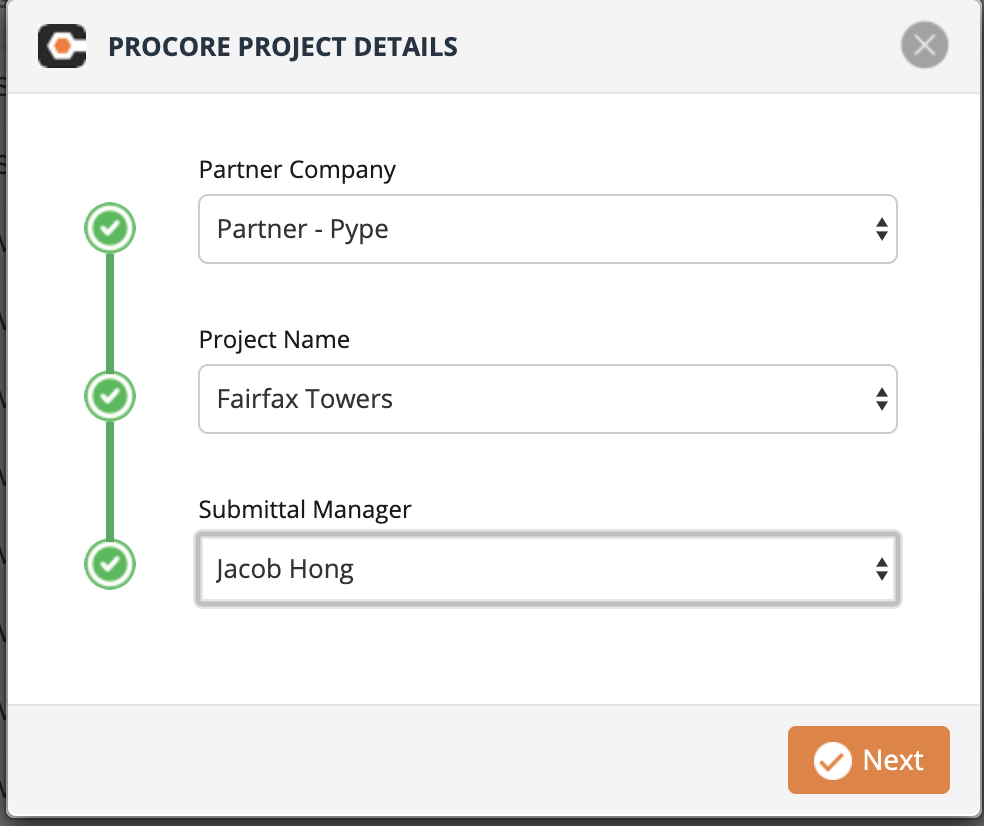Click the arrows on Jacob Hong selector
984x826 pixels.
click(x=881, y=570)
